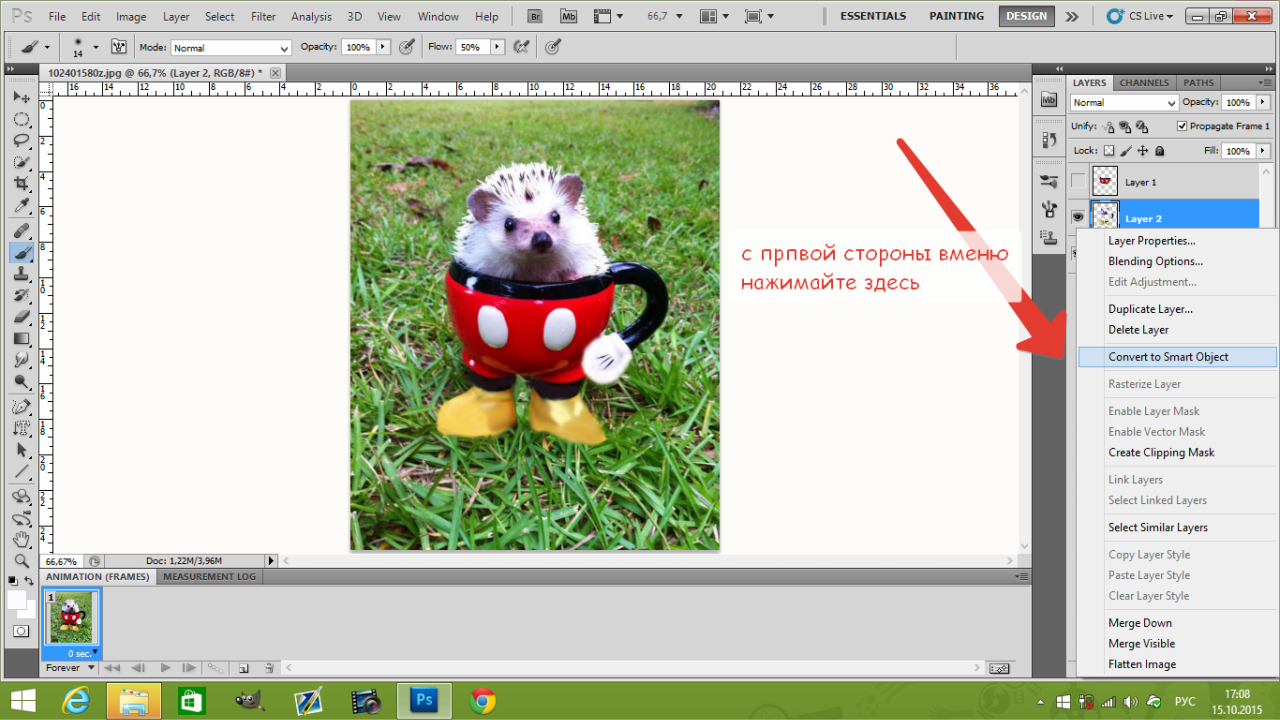The width and height of the screenshot is (1280, 720).
Task: Expand the layer blend mode Normal dropdown
Action: click(1124, 103)
